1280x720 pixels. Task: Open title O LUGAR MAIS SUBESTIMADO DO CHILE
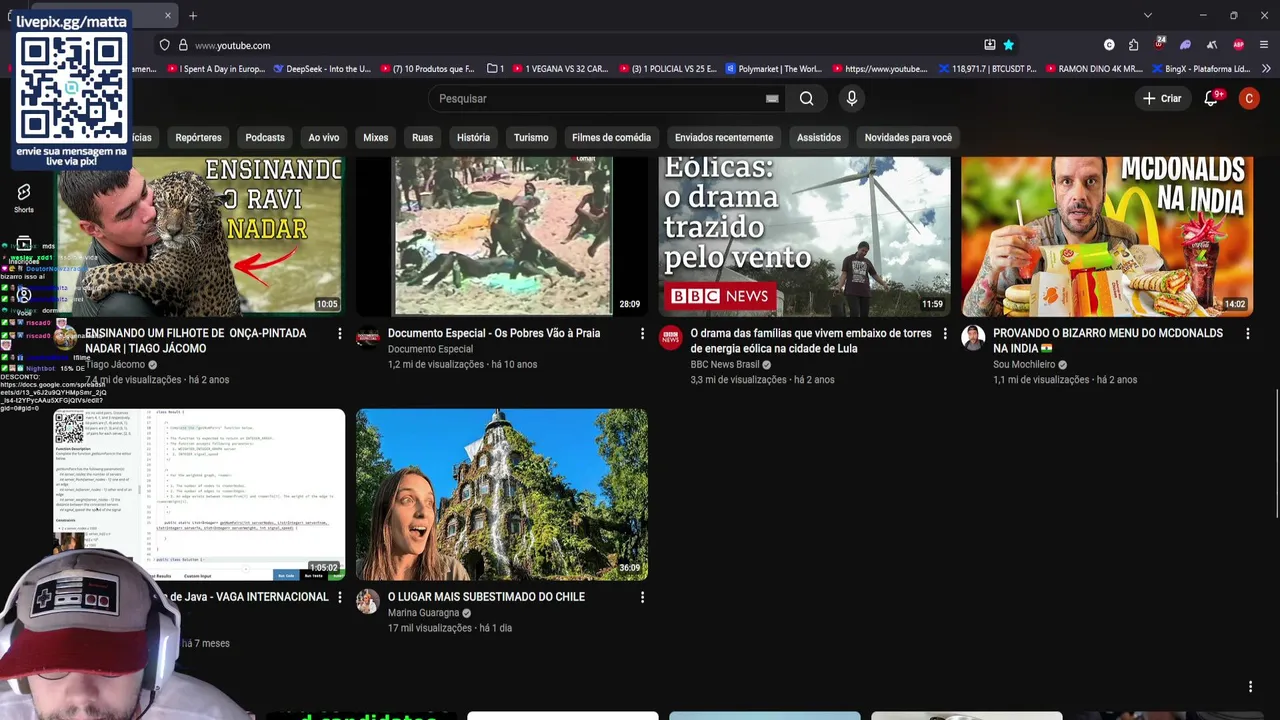tap(486, 597)
